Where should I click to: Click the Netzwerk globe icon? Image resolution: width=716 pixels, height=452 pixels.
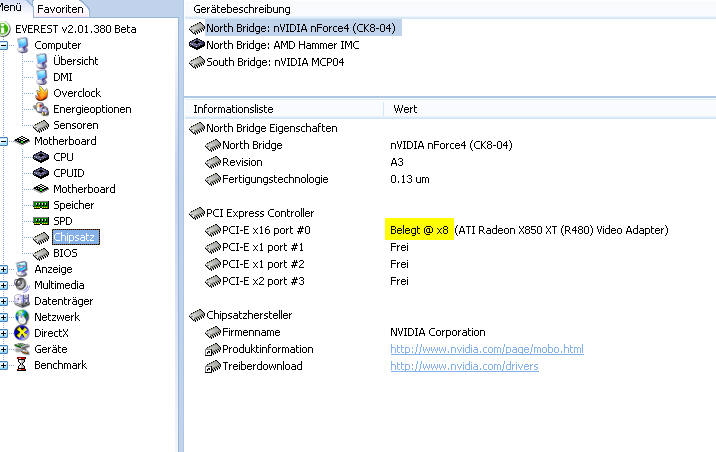coord(21,317)
